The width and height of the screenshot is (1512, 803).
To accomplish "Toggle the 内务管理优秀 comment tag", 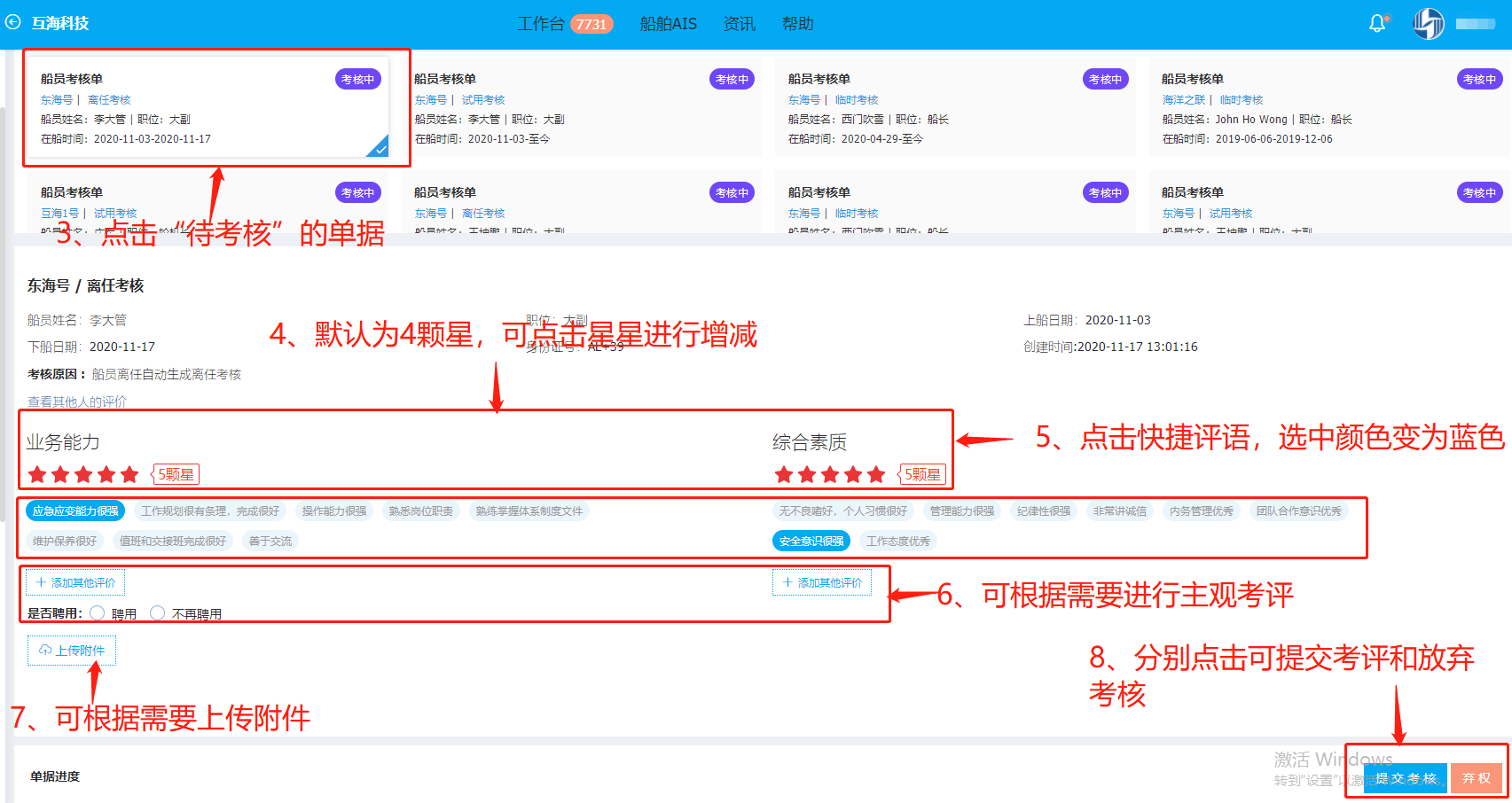I will 1202,511.
